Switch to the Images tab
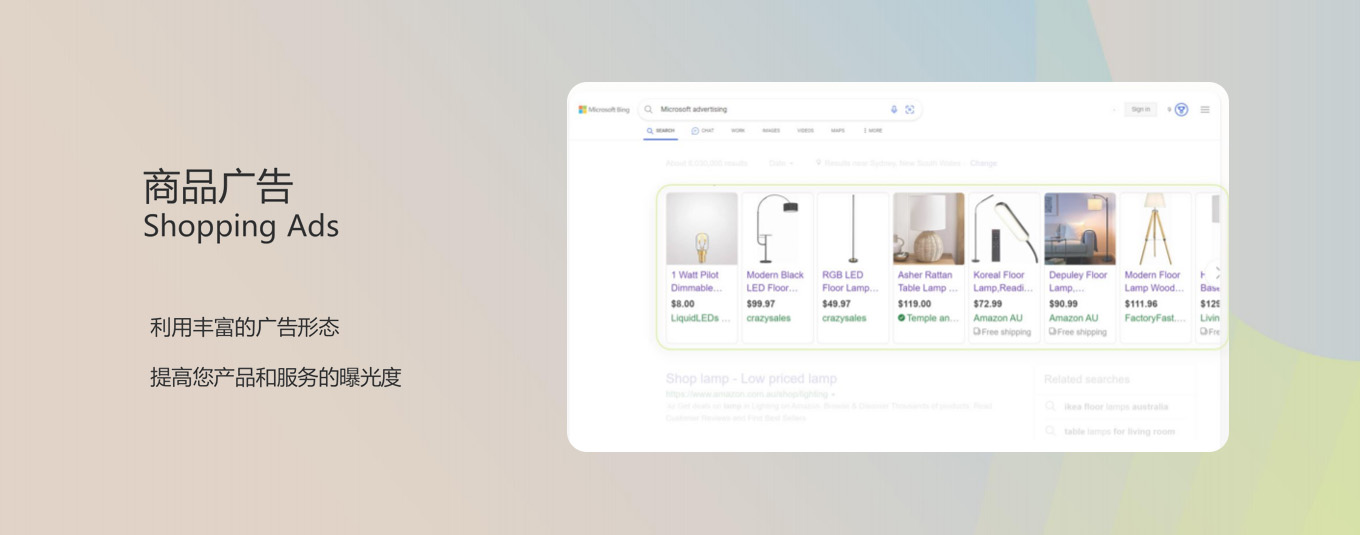Viewport: 1360px width, 535px height. [771, 131]
